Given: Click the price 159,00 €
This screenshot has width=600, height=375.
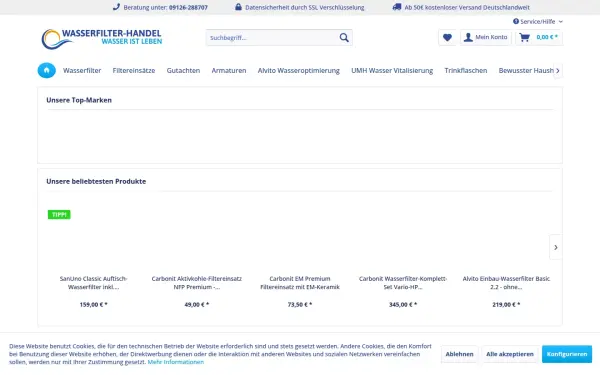Looking at the screenshot, I should (93, 305).
